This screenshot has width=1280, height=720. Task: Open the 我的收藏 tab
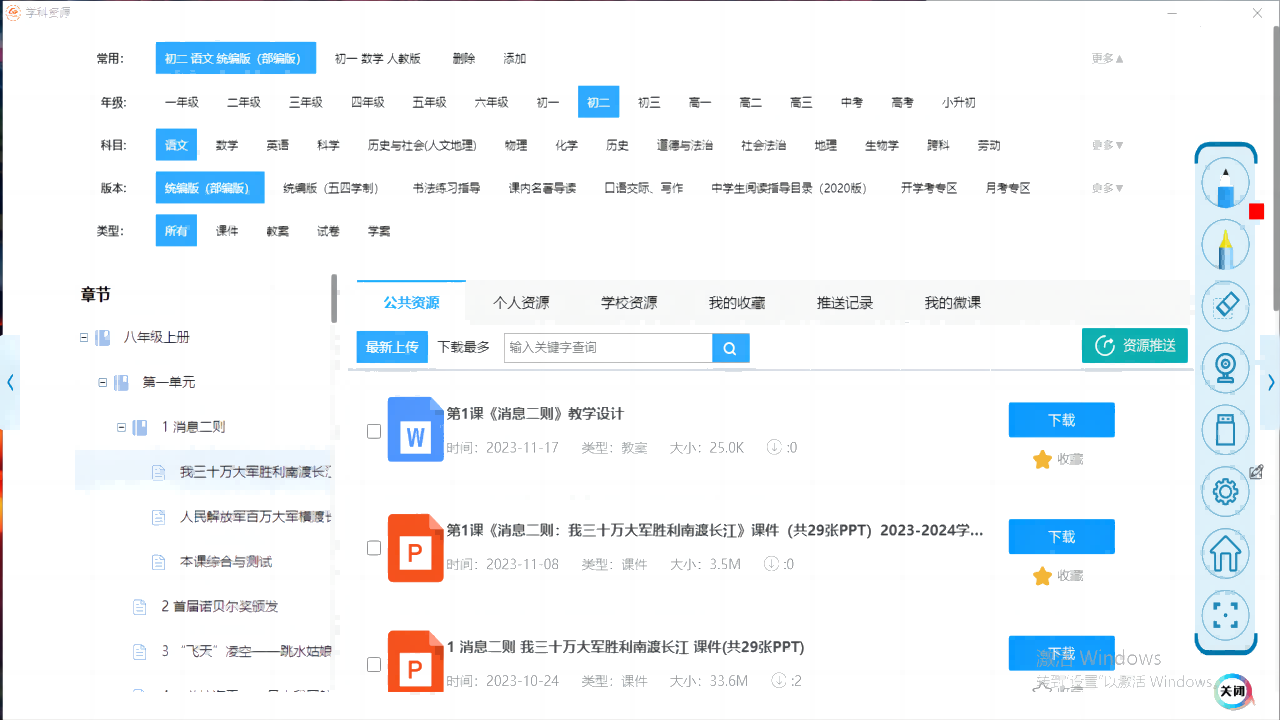(x=738, y=302)
